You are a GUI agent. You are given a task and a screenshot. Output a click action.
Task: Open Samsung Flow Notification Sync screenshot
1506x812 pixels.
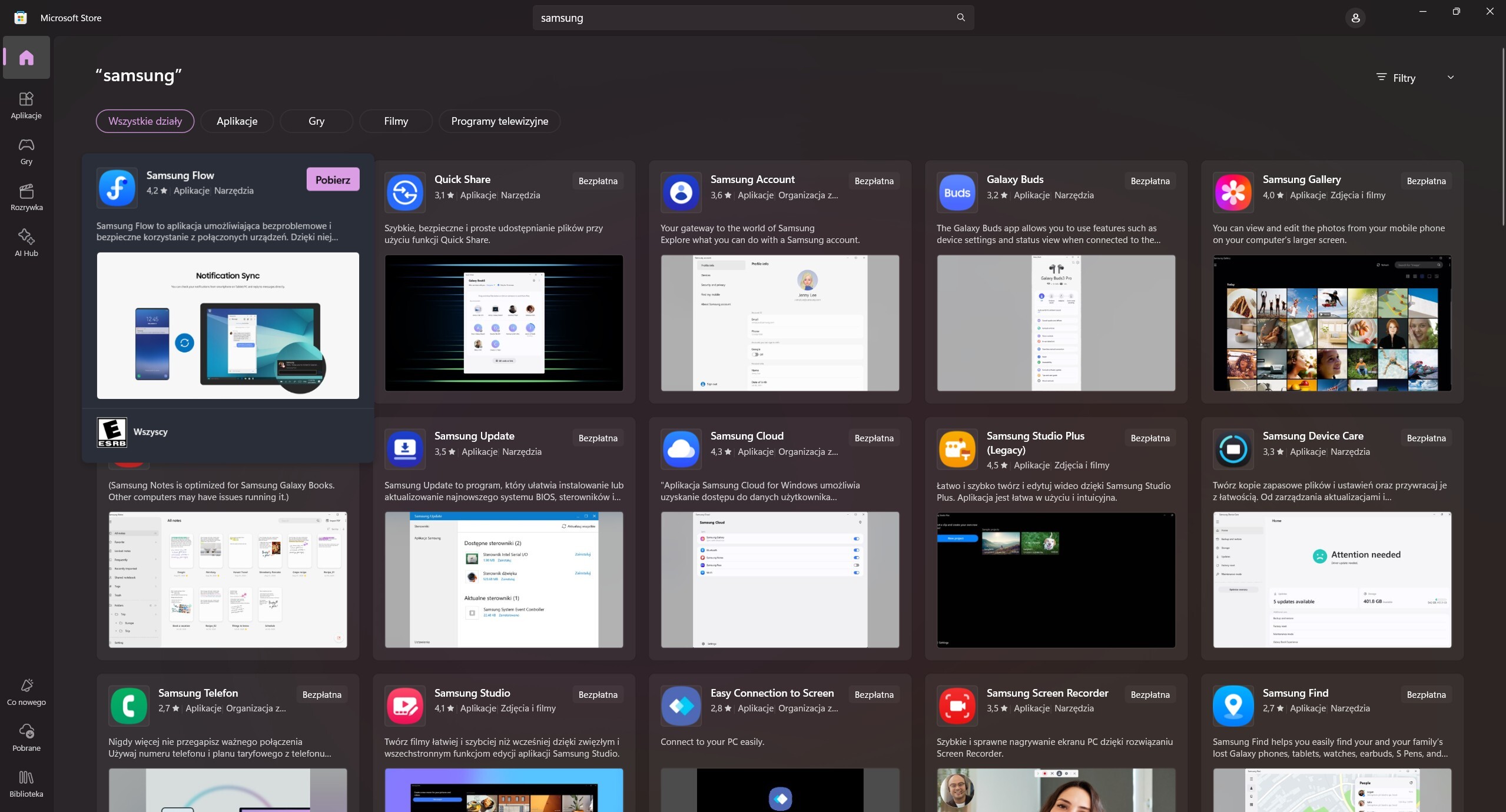pyautogui.click(x=228, y=325)
